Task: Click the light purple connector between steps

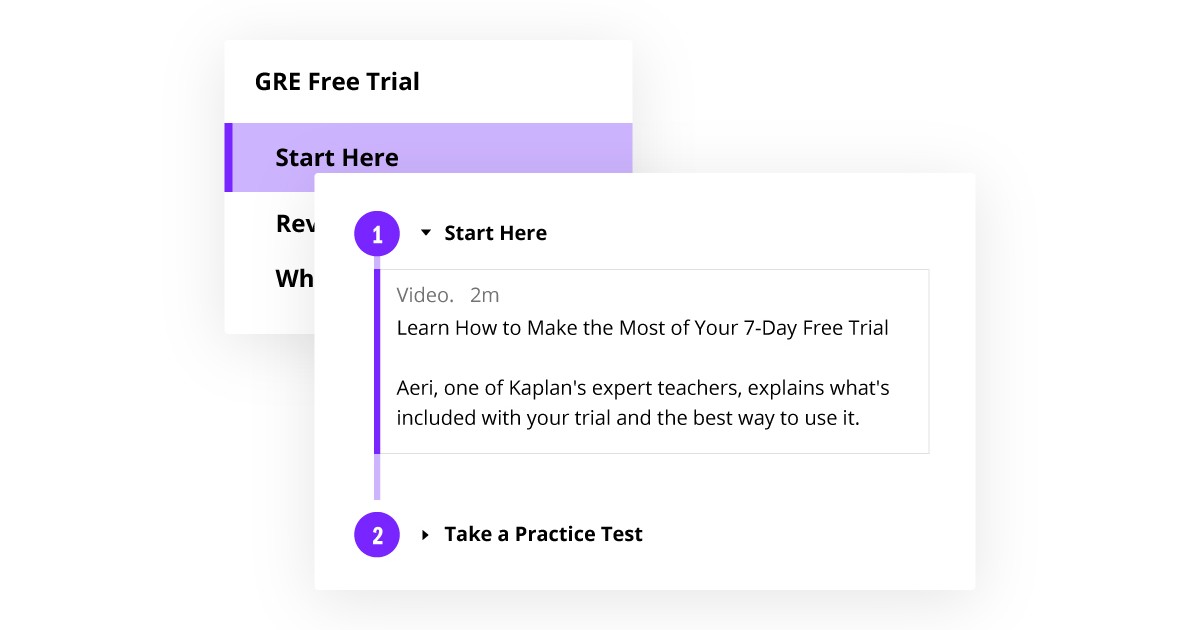Action: pos(377,477)
